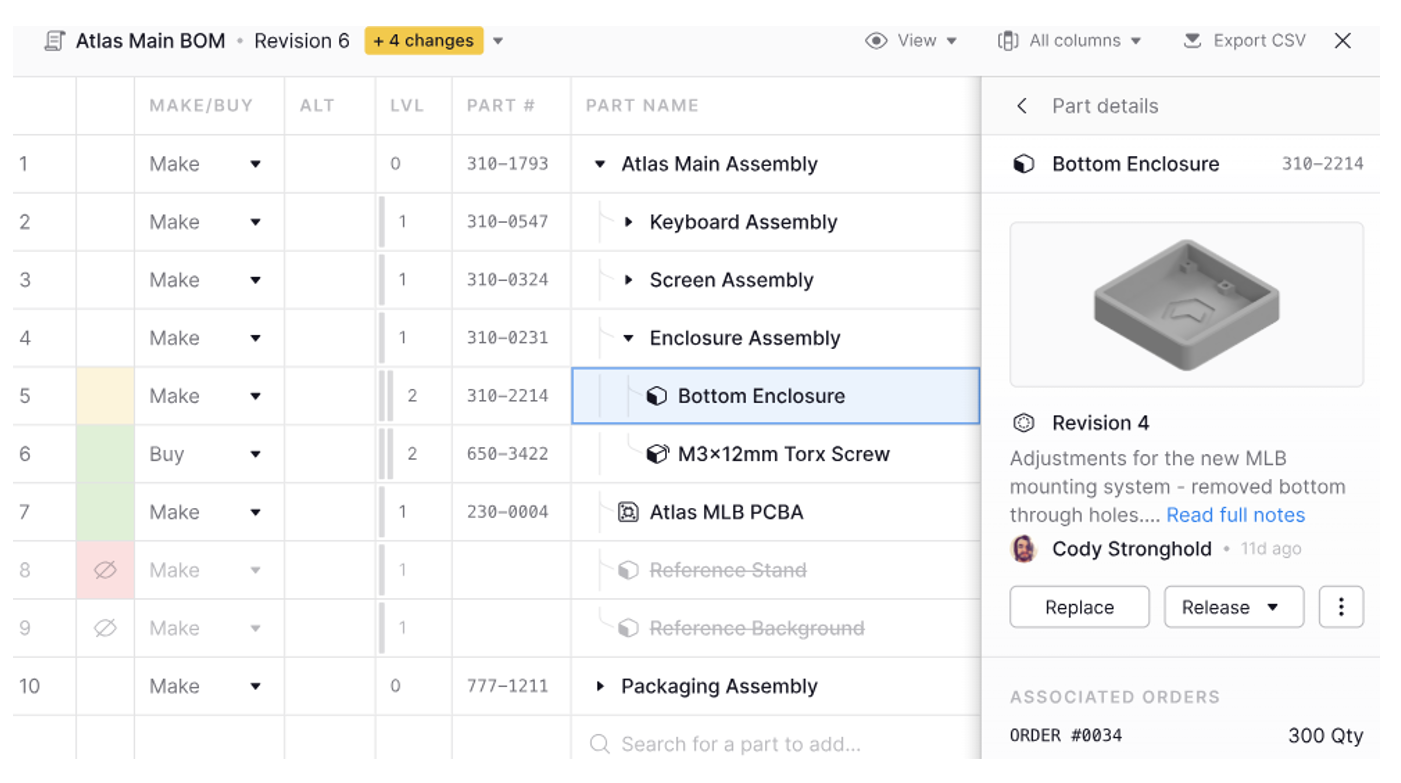Click the Revision 4 hexagon icon
The width and height of the screenshot is (1401, 783).
pyautogui.click(x=1023, y=423)
